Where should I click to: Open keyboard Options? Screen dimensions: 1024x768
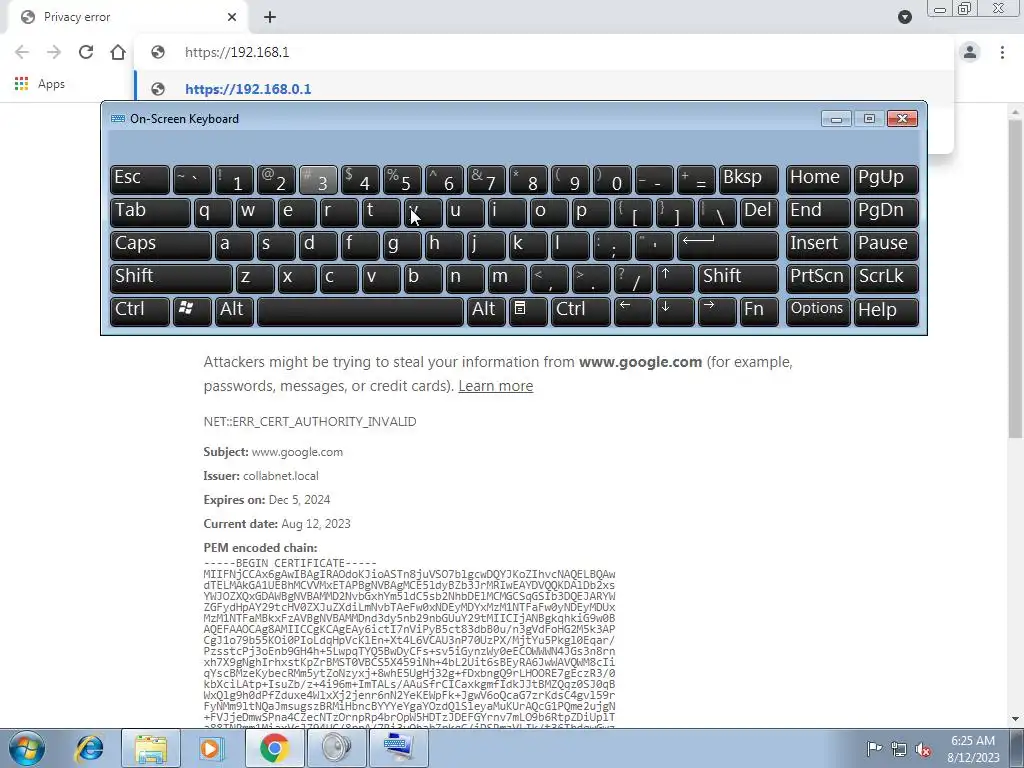tap(818, 311)
